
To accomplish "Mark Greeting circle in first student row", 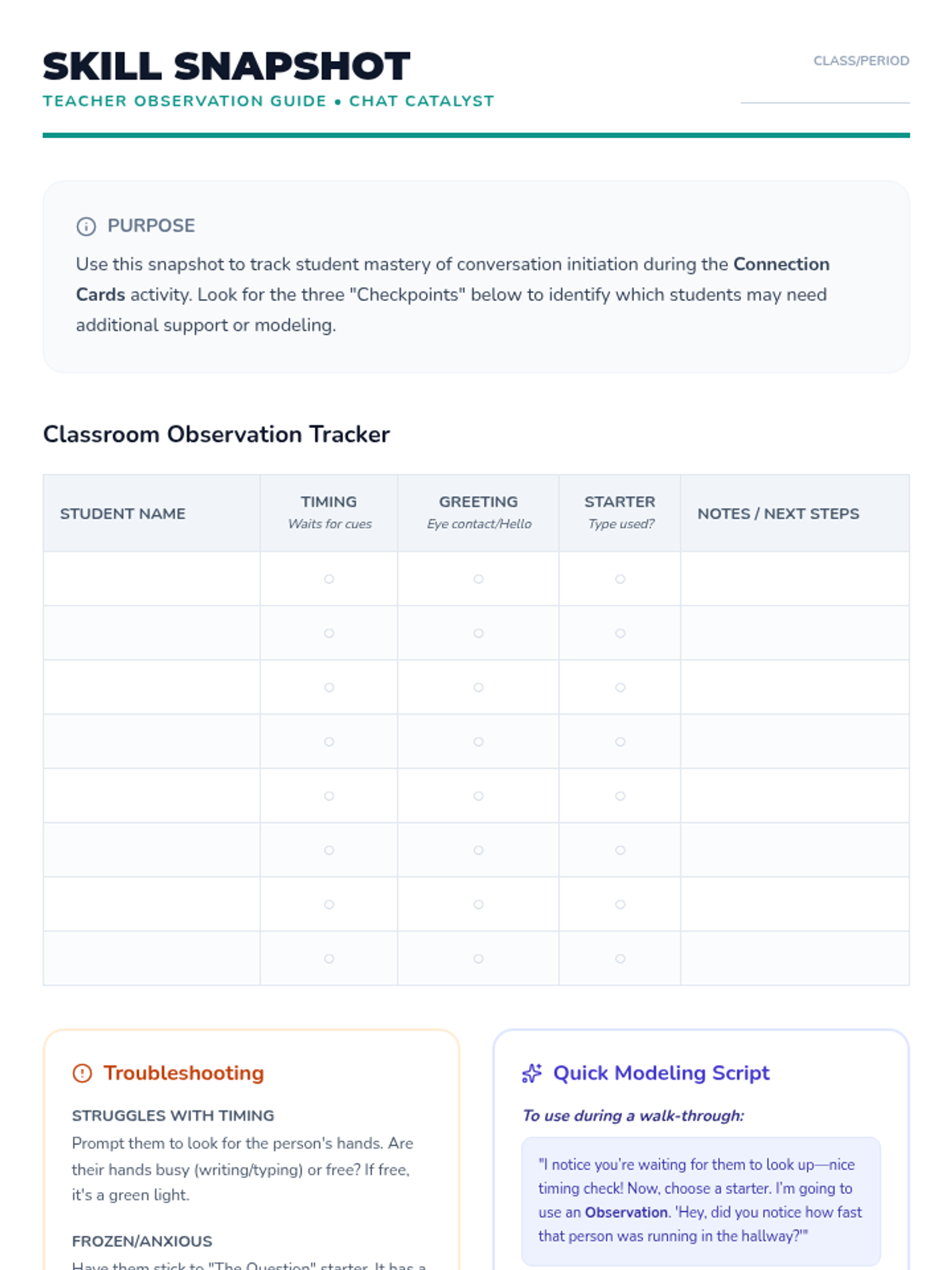I will click(478, 579).
